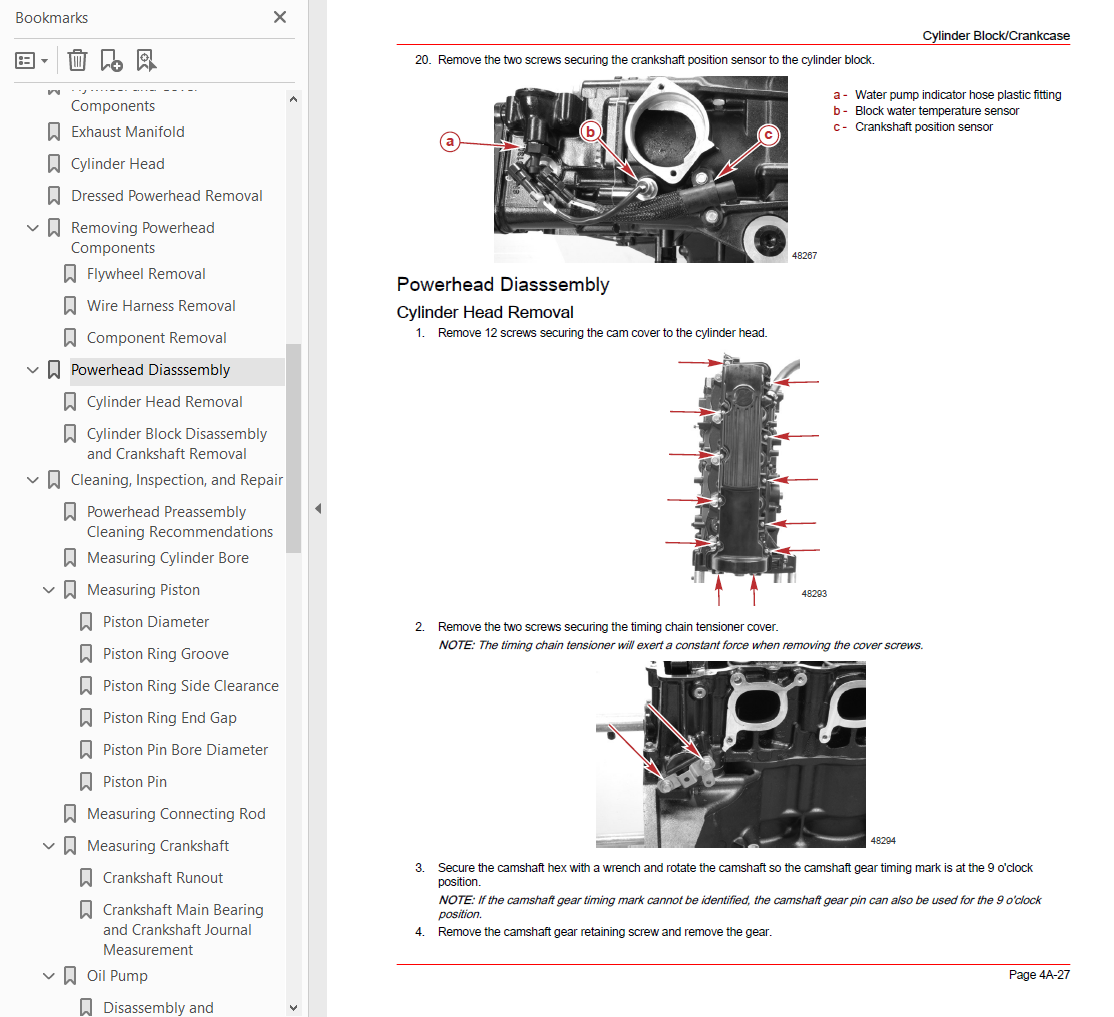Viewport: 1114px width, 1017px height.
Task: Click bookmark icon beside Crankshaft Runout
Action: [x=86, y=878]
